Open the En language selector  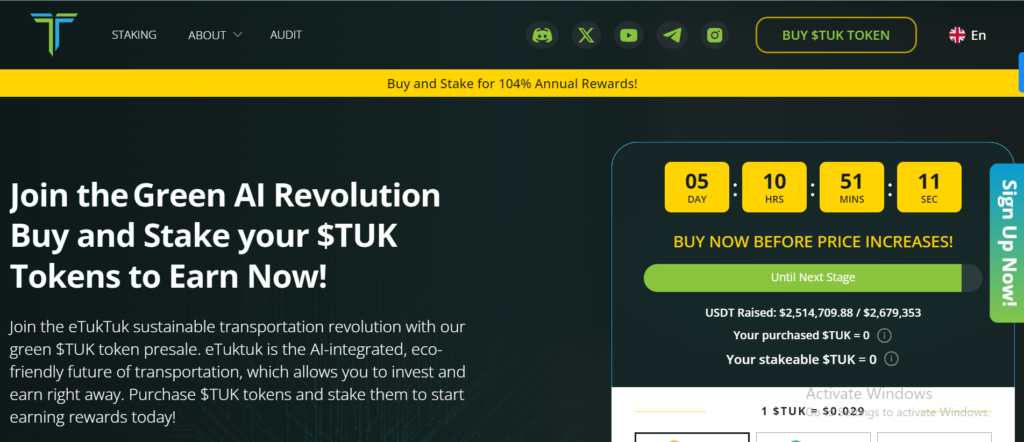(x=968, y=35)
